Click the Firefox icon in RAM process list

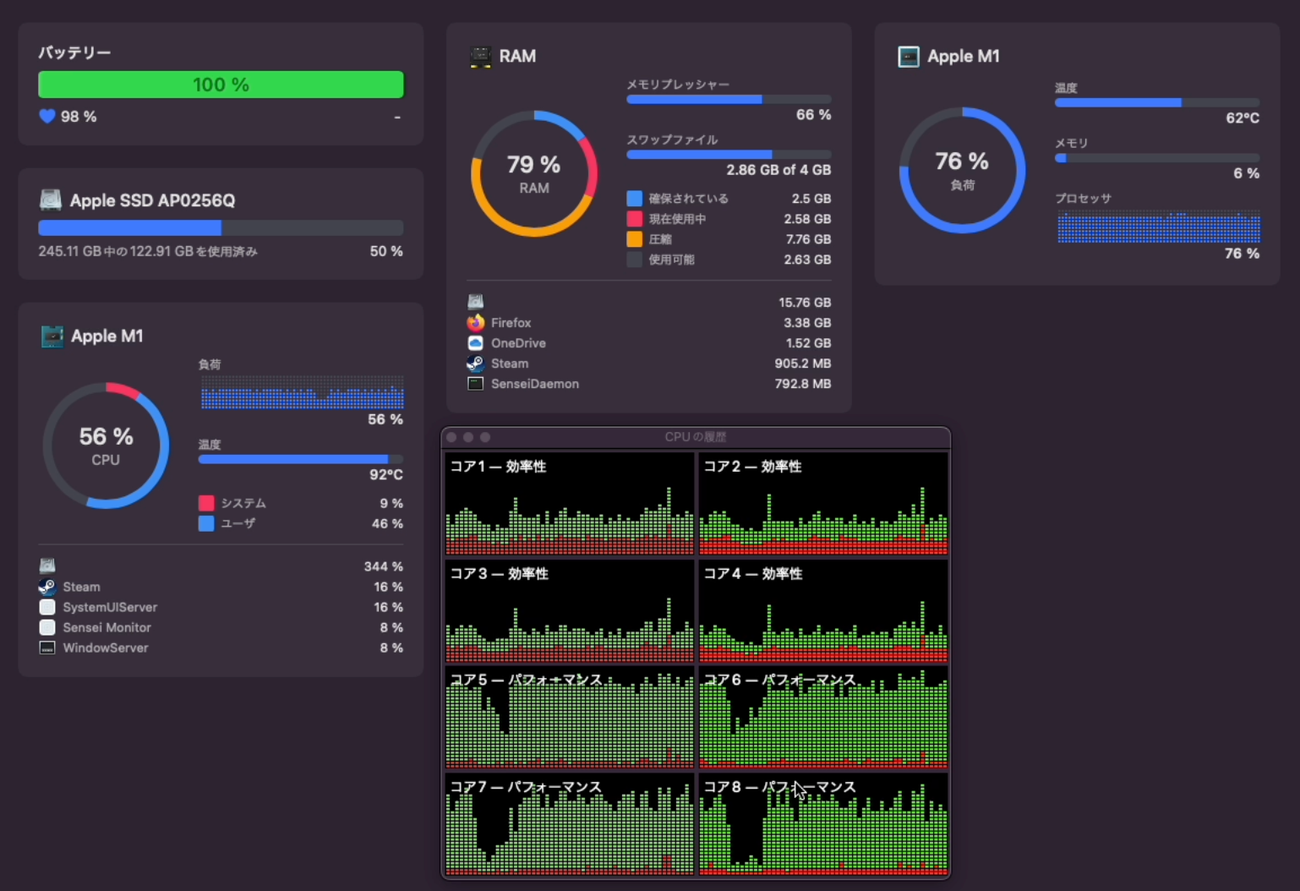pyautogui.click(x=475, y=323)
